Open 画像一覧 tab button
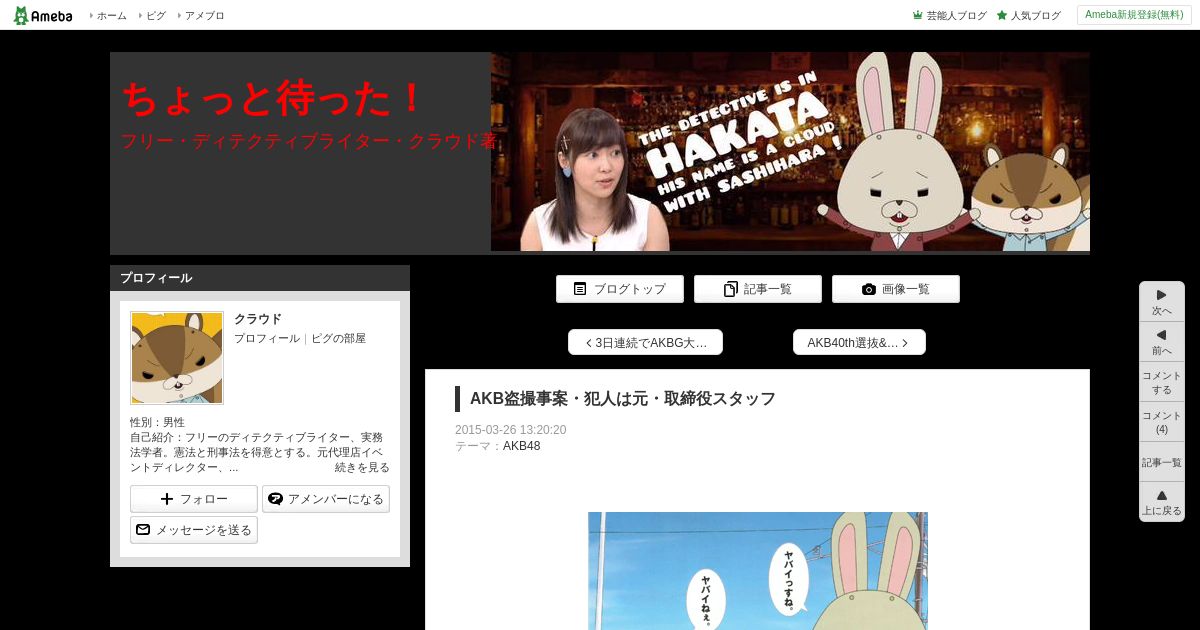This screenshot has height=630, width=1200. (896, 289)
